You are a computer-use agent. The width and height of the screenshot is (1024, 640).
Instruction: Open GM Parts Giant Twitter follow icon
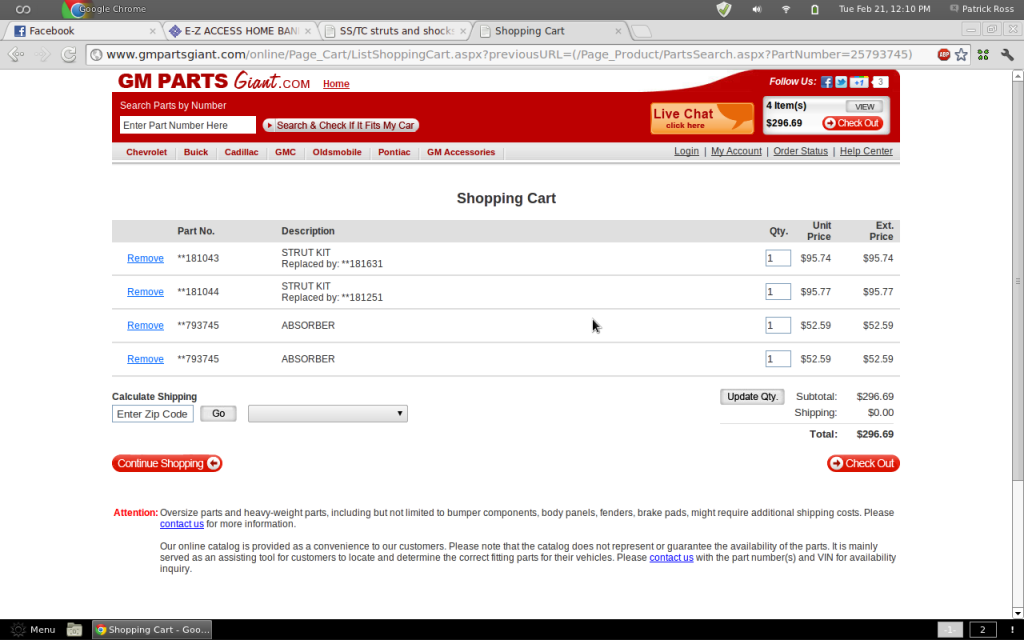click(x=841, y=82)
